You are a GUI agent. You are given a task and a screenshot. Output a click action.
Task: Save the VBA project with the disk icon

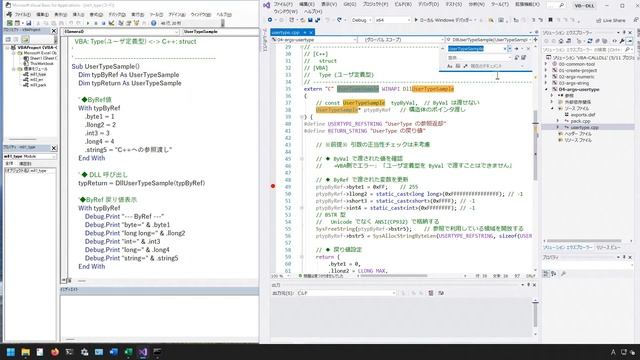(x=29, y=23)
